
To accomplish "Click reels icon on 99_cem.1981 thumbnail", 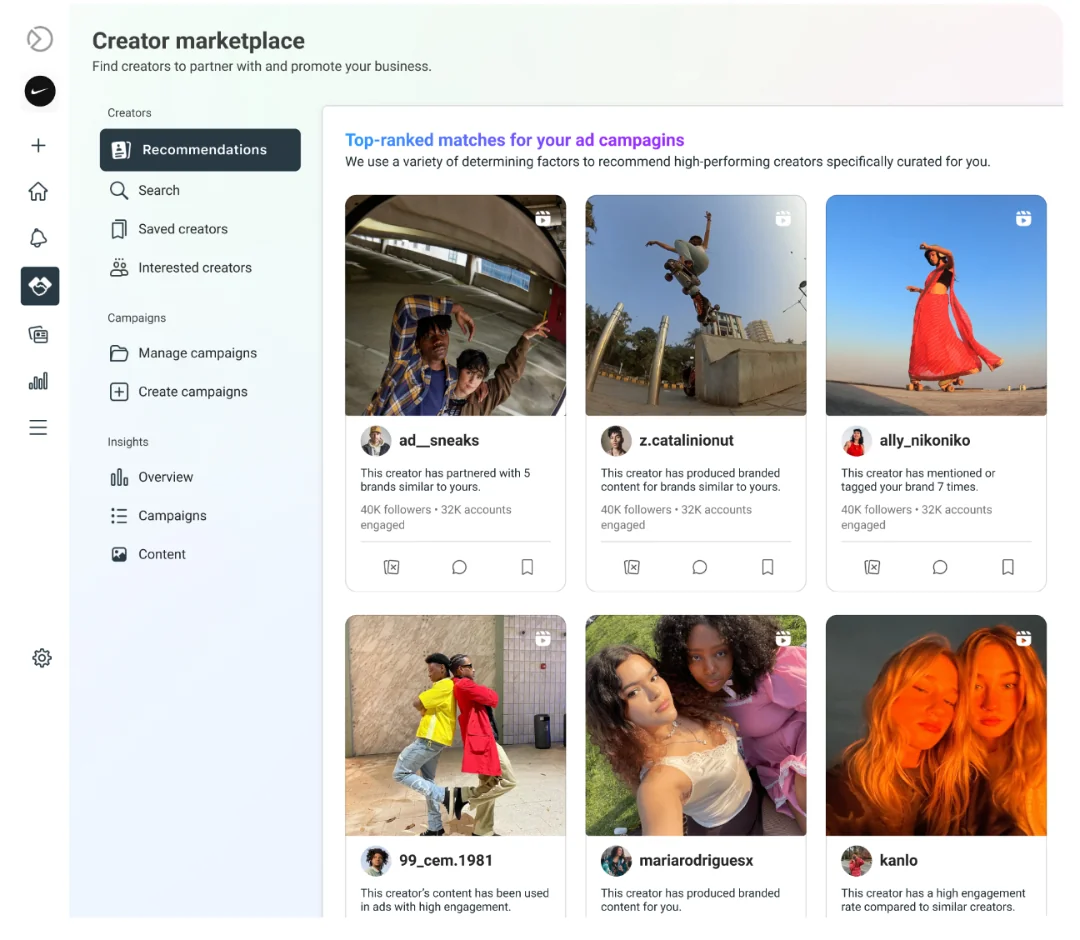I will (543, 638).
